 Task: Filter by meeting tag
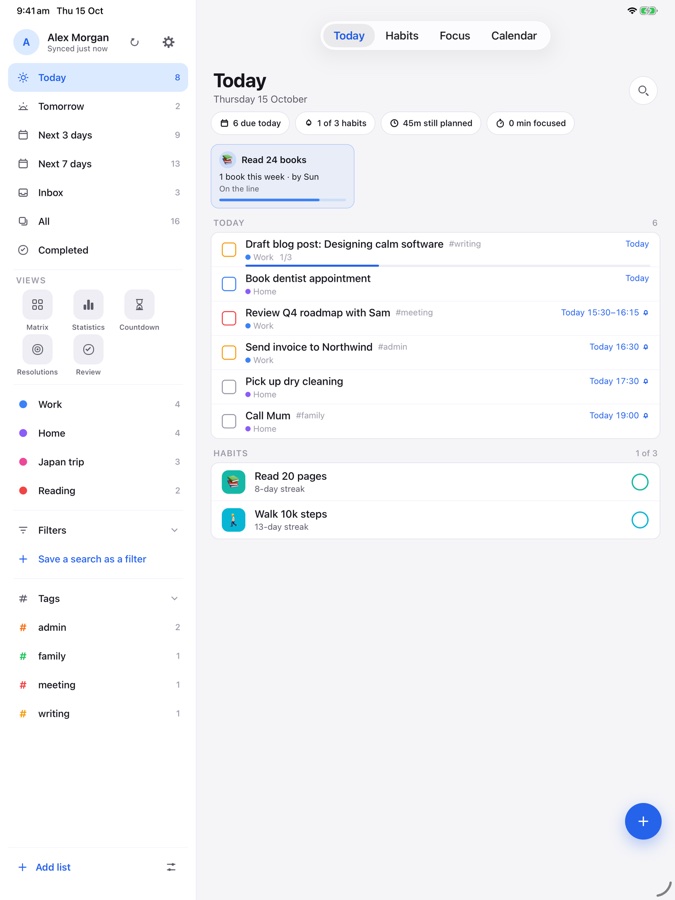click(x=98, y=685)
